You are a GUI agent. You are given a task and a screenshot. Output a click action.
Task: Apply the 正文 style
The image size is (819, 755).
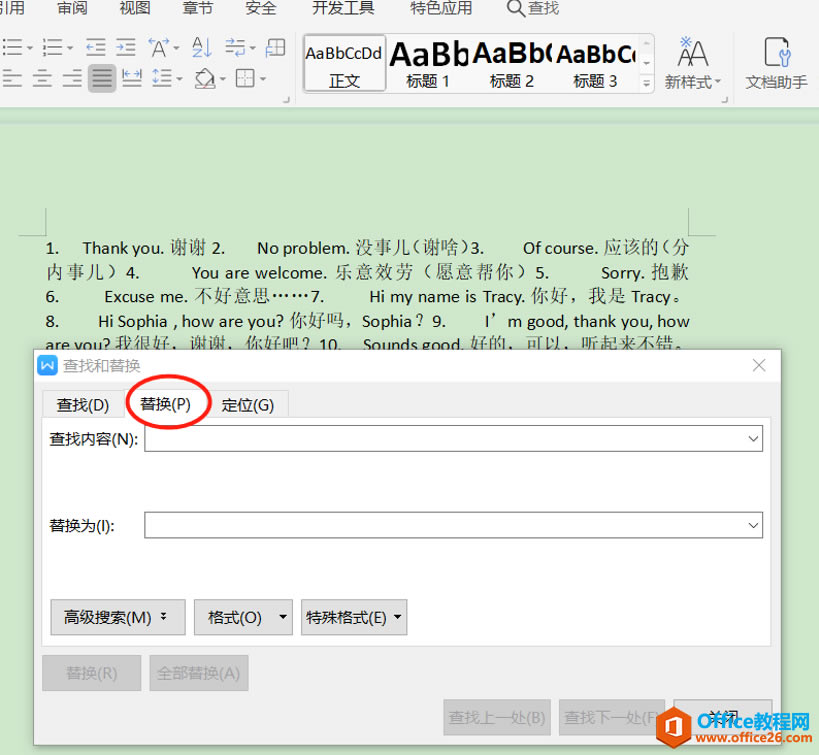pyautogui.click(x=344, y=64)
